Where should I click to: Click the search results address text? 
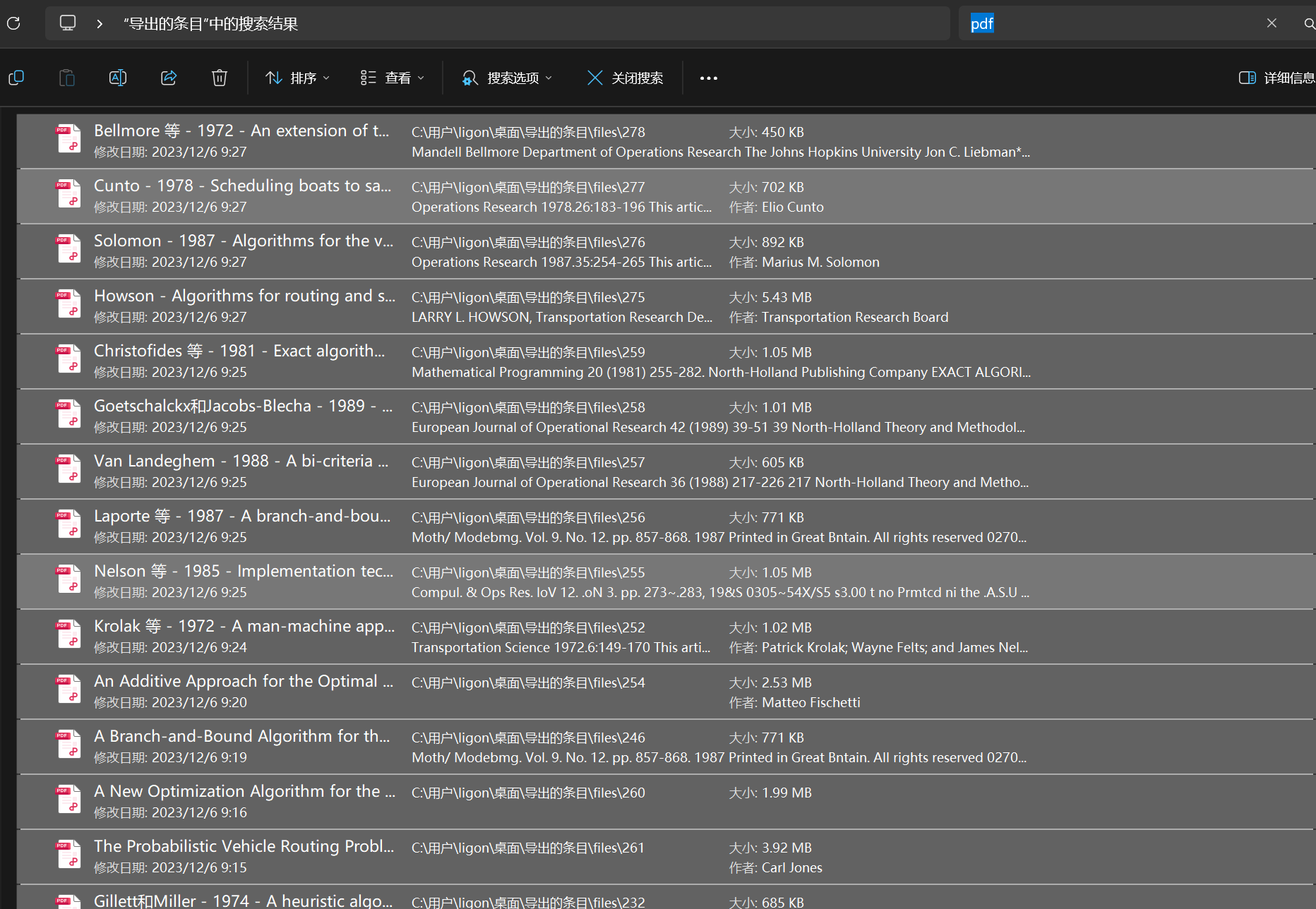(210, 24)
